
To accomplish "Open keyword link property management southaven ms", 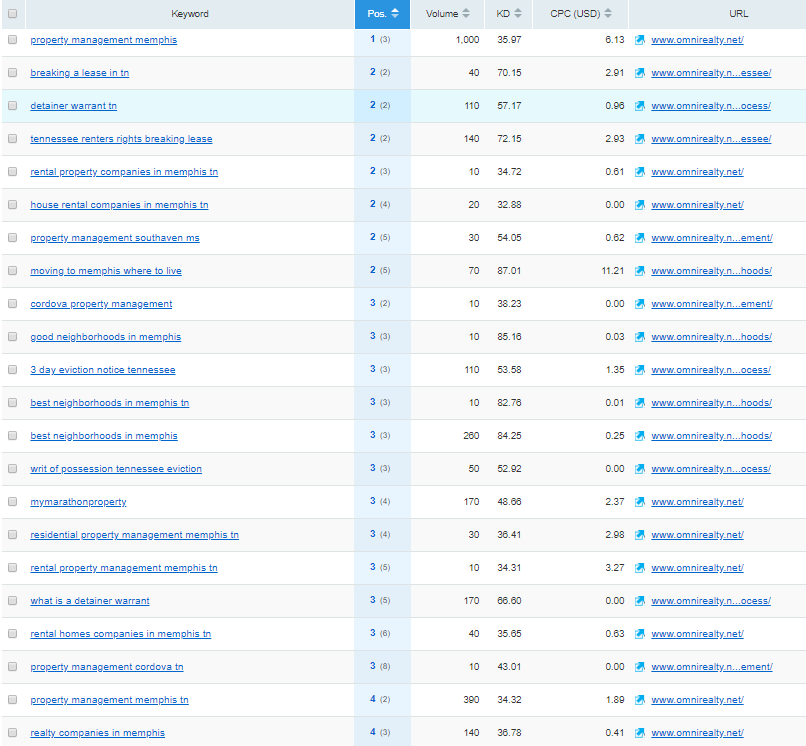I will [x=115, y=238].
